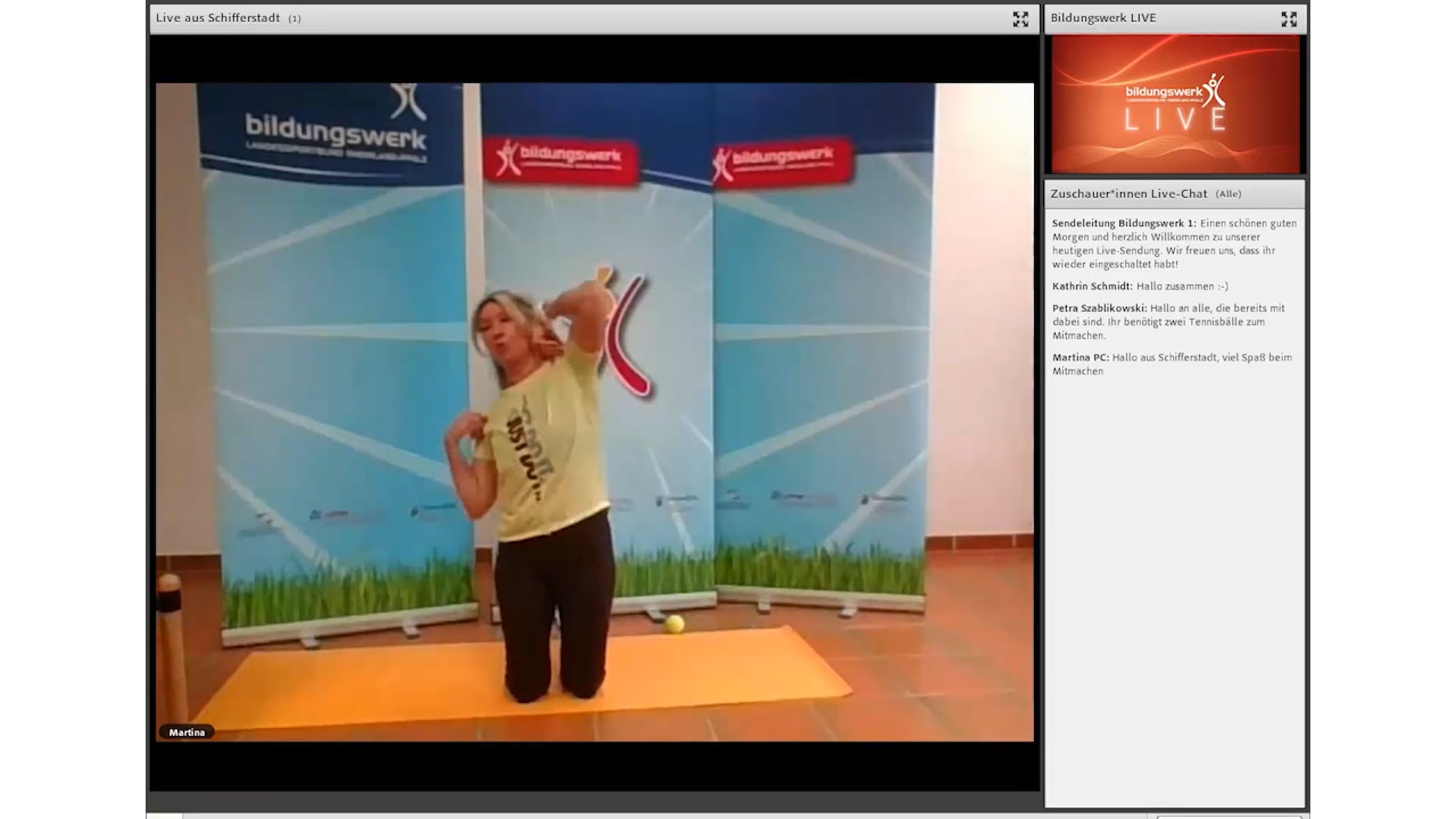Open the (Alle) chat recipient tab

pyautogui.click(x=1228, y=194)
